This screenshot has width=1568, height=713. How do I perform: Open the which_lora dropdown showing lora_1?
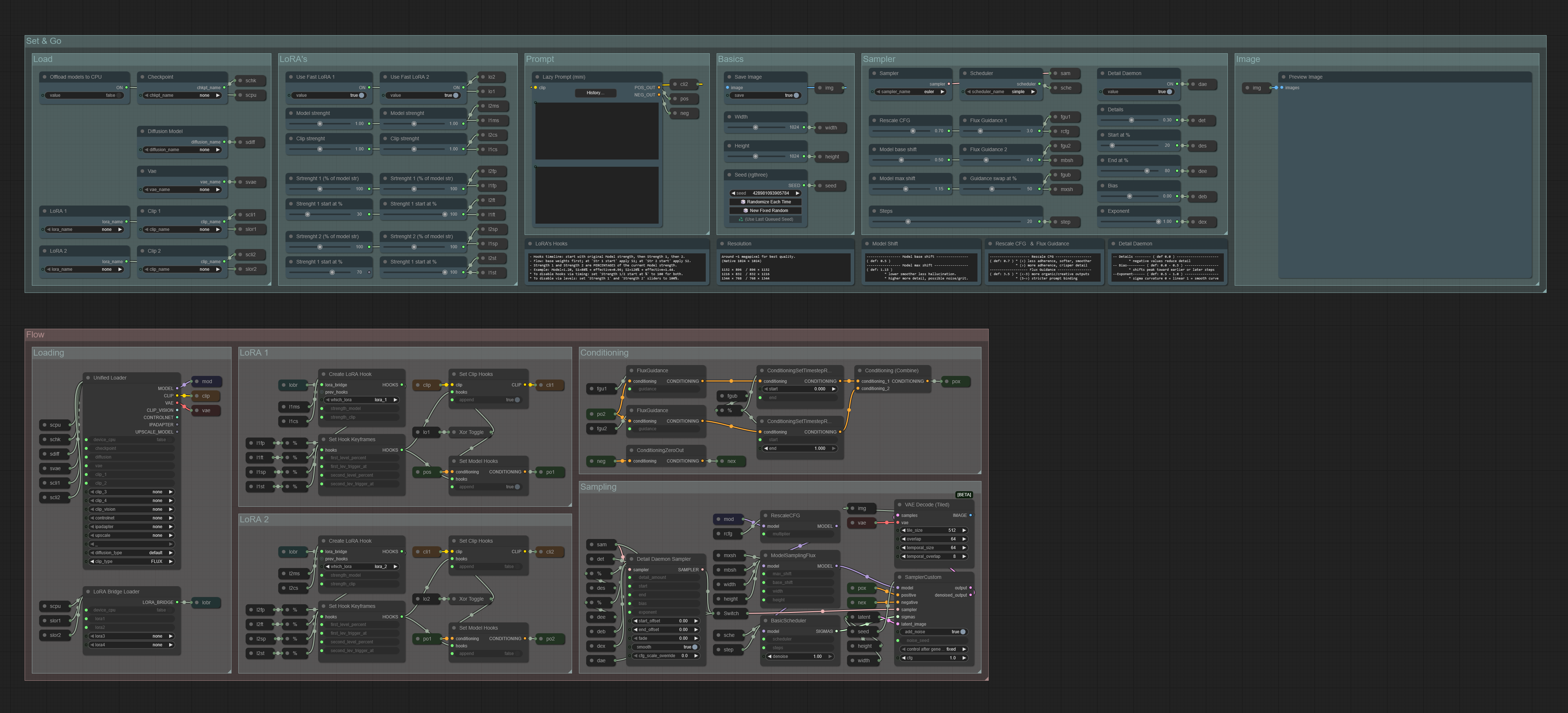click(362, 400)
